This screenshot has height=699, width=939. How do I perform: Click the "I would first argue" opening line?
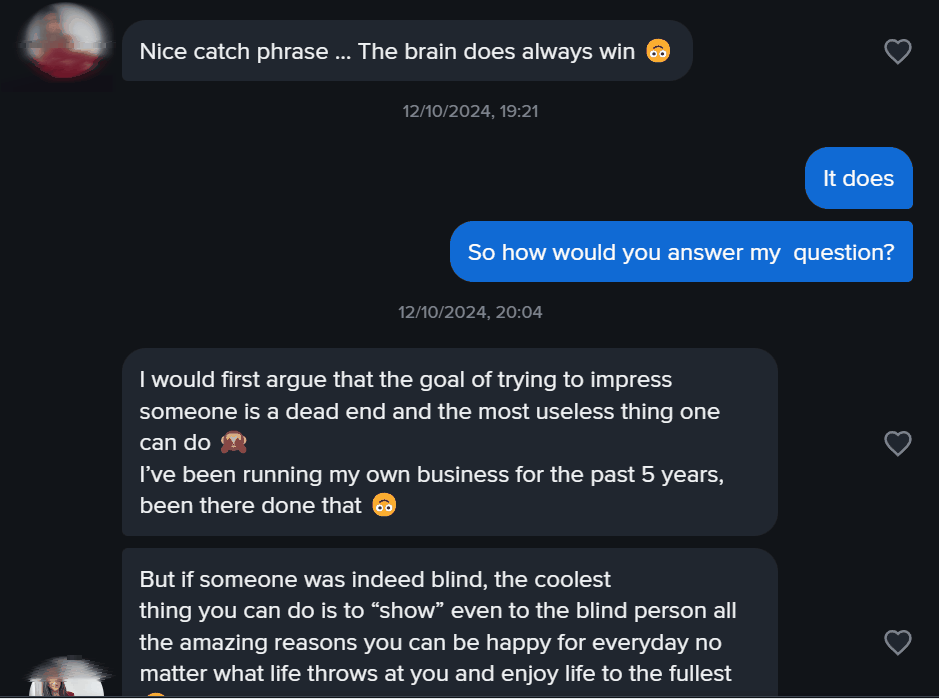coord(405,380)
